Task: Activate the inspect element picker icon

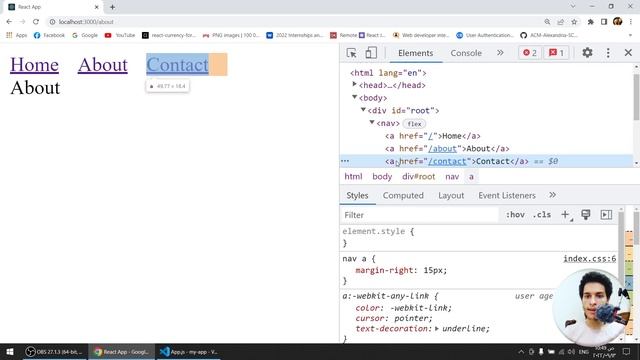Action: pyautogui.click(x=351, y=53)
